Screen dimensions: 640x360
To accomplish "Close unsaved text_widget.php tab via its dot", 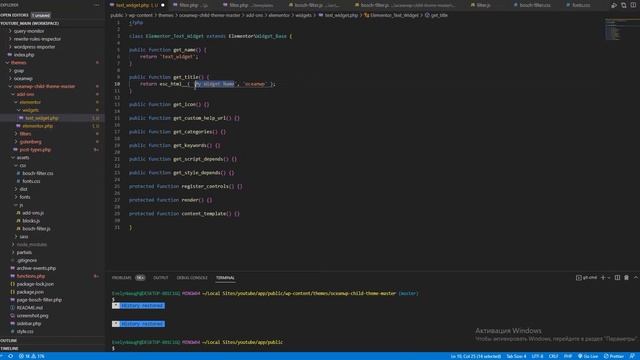I will [163, 5].
